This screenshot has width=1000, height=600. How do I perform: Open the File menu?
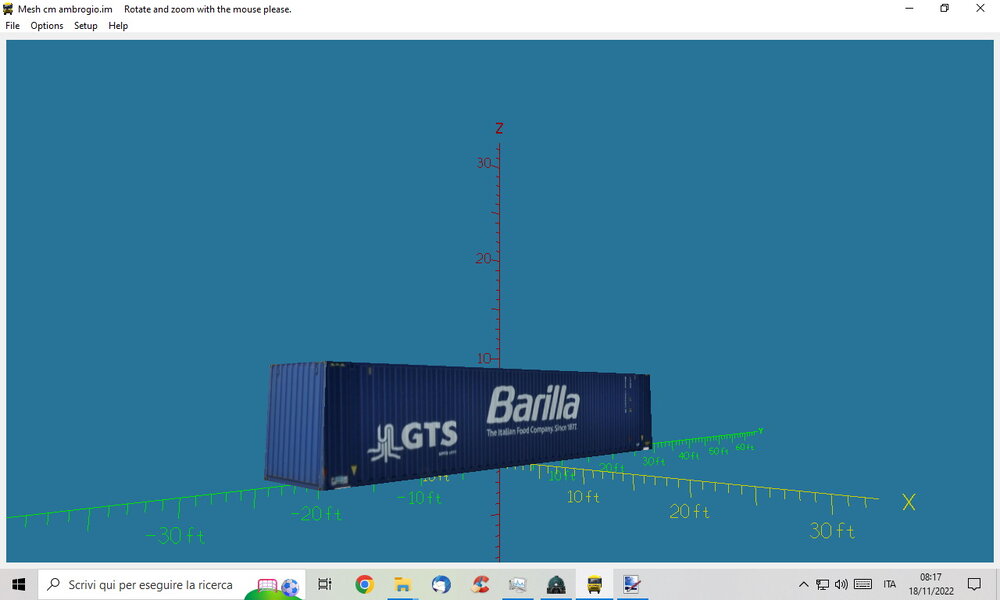[12, 26]
